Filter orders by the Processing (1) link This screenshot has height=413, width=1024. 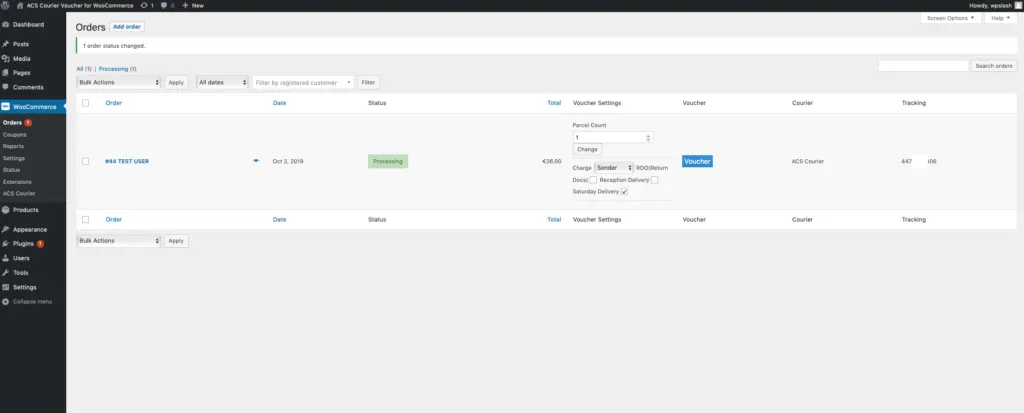tap(118, 69)
